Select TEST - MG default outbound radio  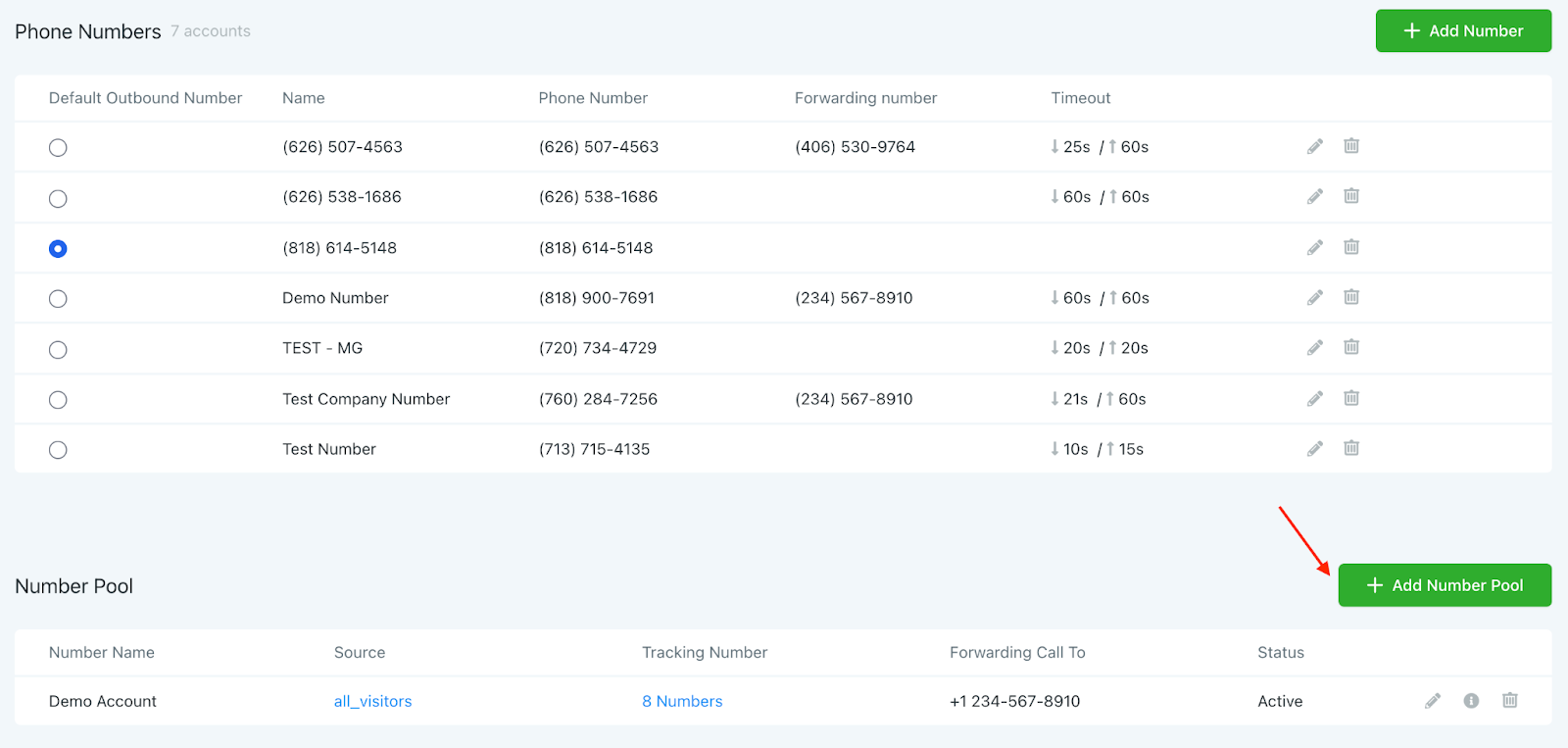(x=58, y=350)
